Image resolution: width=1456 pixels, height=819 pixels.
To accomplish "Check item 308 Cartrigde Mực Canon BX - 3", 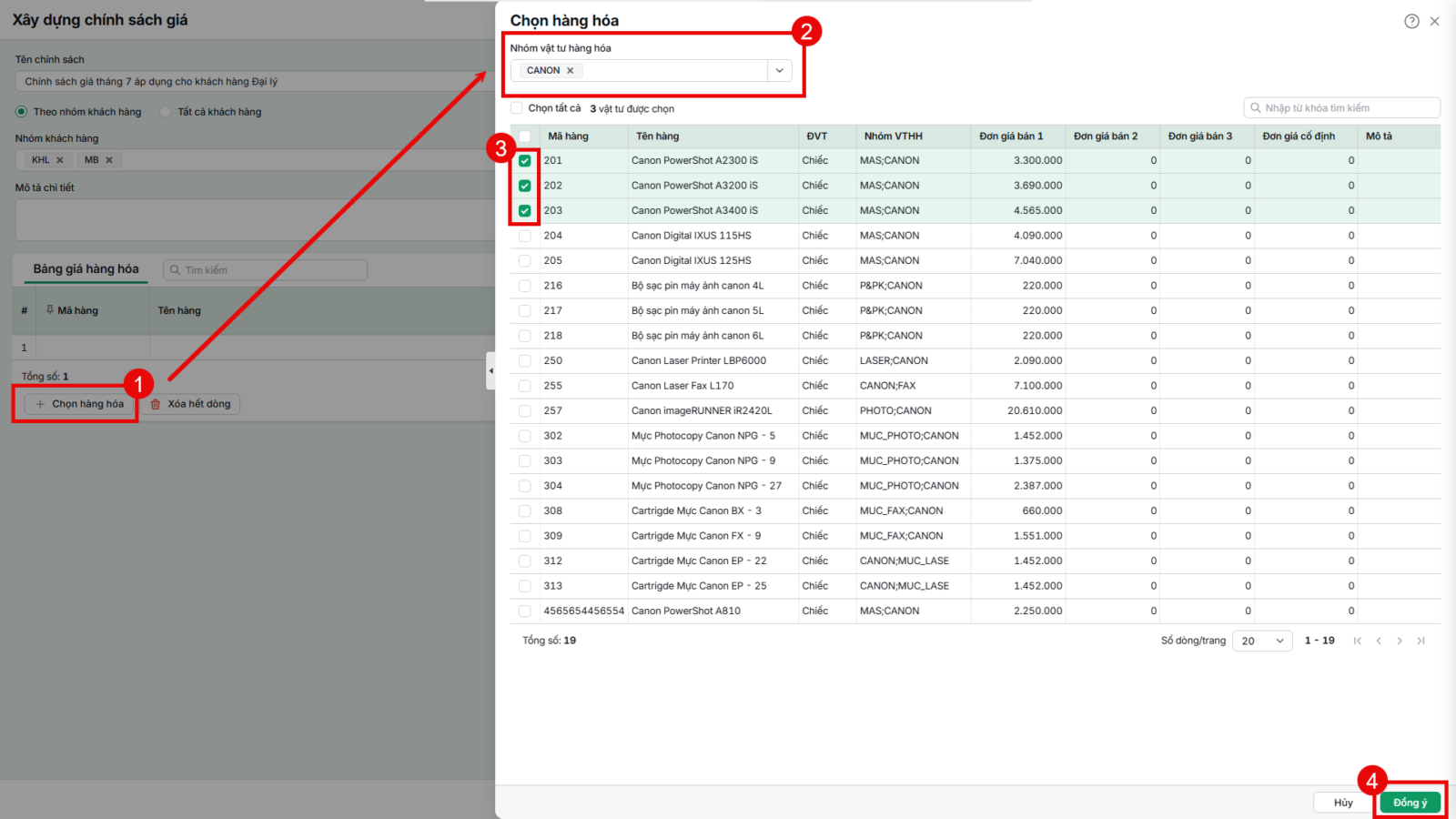I will (x=525, y=511).
